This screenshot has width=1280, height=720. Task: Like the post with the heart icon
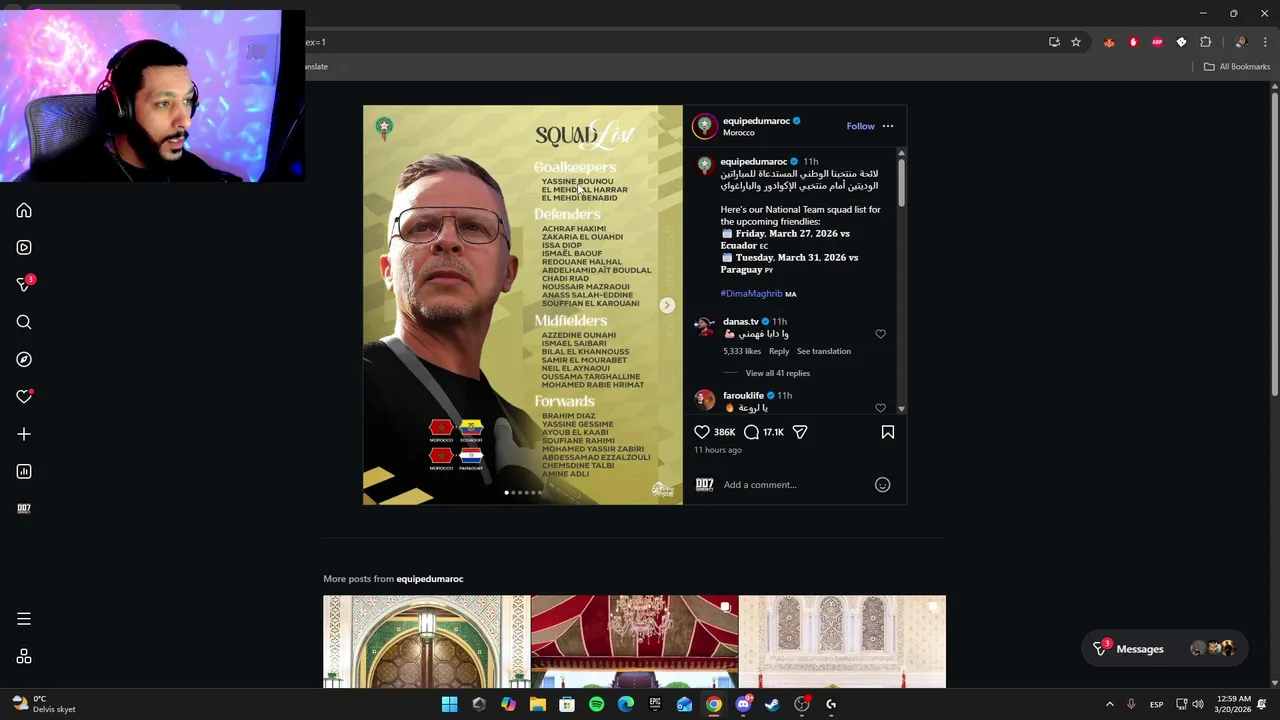[702, 432]
